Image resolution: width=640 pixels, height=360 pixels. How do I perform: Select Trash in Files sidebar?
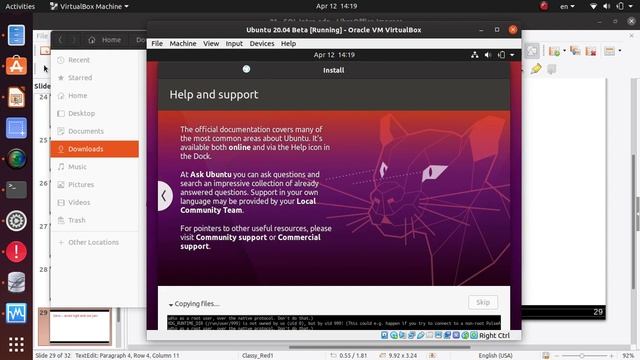pyautogui.click(x=95, y=220)
